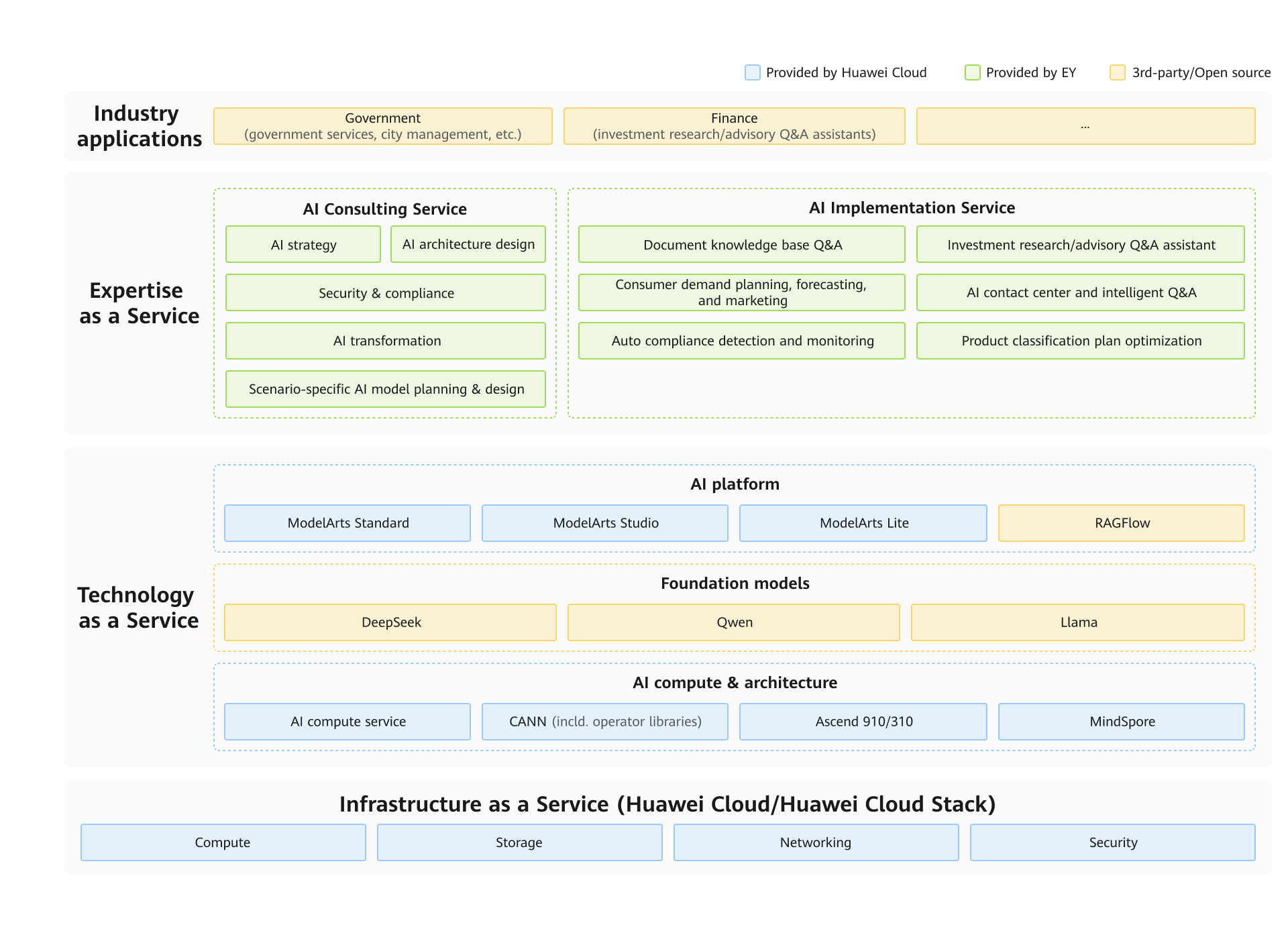Screen dimensions: 1288x939
Task: Select the Finance industry application box
Action: coord(734,126)
